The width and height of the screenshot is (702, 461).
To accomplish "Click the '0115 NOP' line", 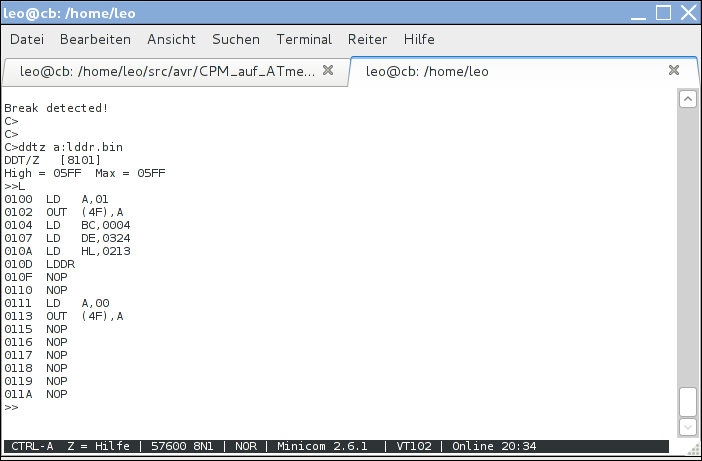I will 36,329.
